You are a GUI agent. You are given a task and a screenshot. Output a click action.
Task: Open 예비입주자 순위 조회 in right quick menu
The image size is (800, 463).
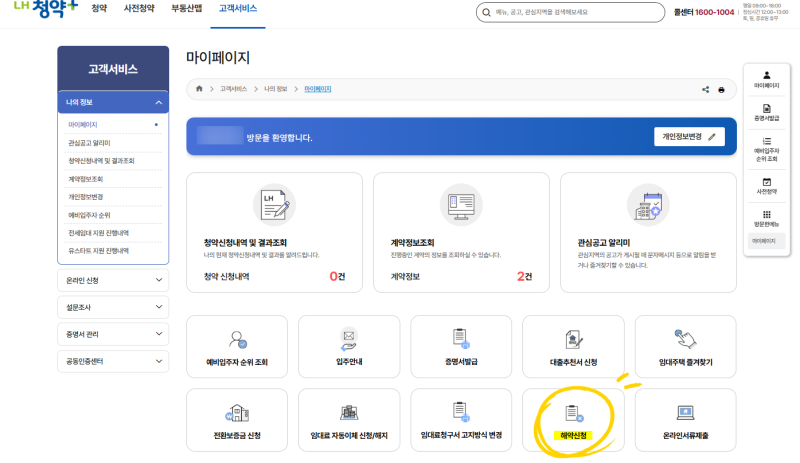click(766, 150)
